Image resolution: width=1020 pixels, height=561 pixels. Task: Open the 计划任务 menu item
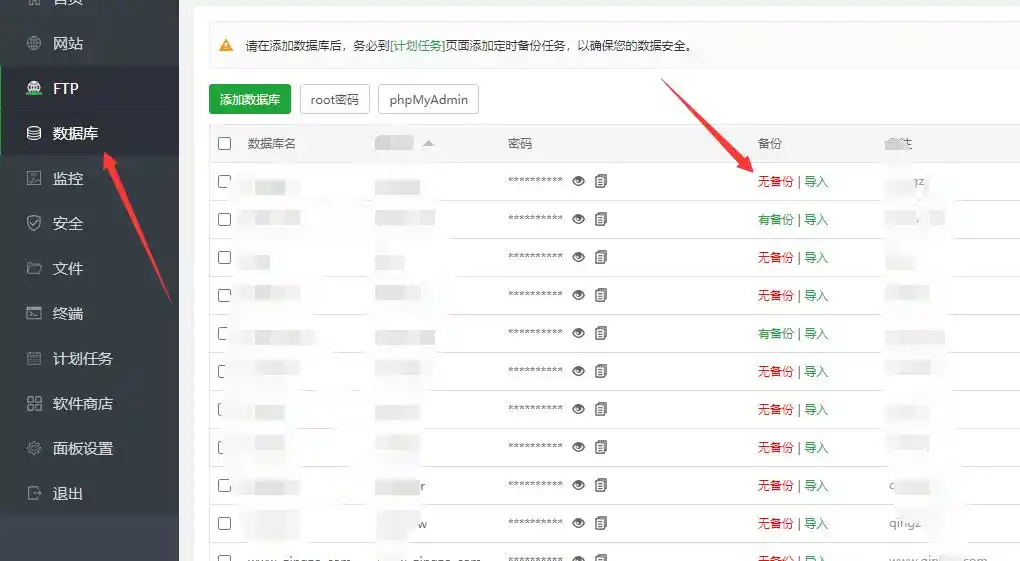point(82,359)
